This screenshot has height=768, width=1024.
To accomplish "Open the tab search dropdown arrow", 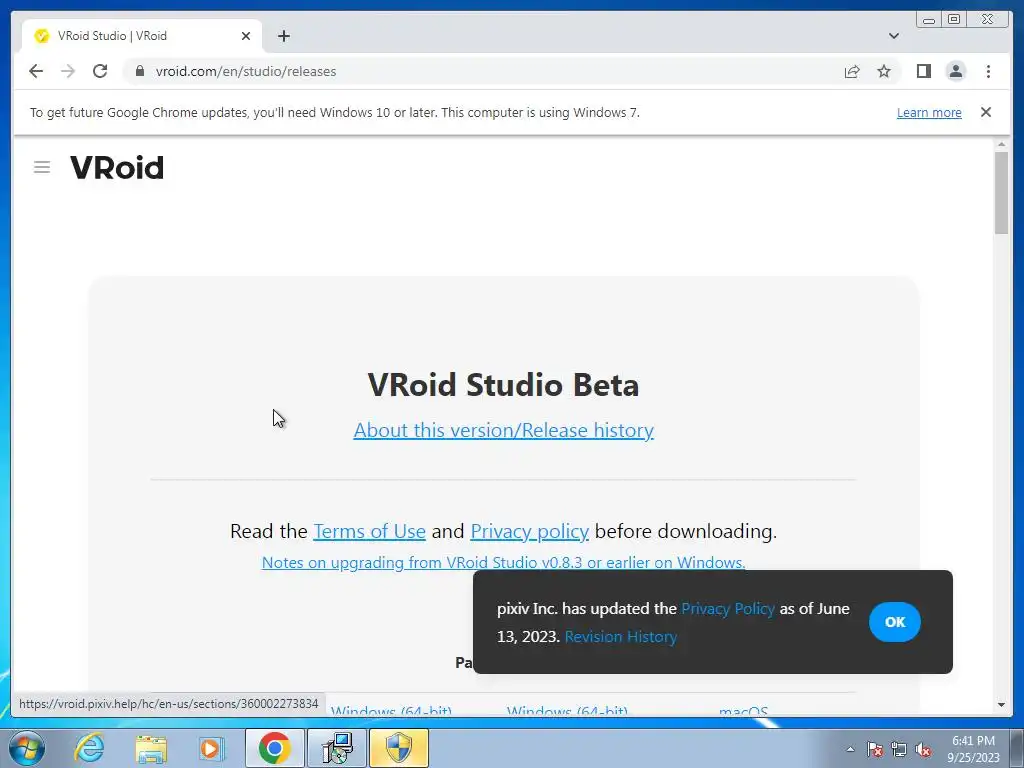I will tap(893, 36).
